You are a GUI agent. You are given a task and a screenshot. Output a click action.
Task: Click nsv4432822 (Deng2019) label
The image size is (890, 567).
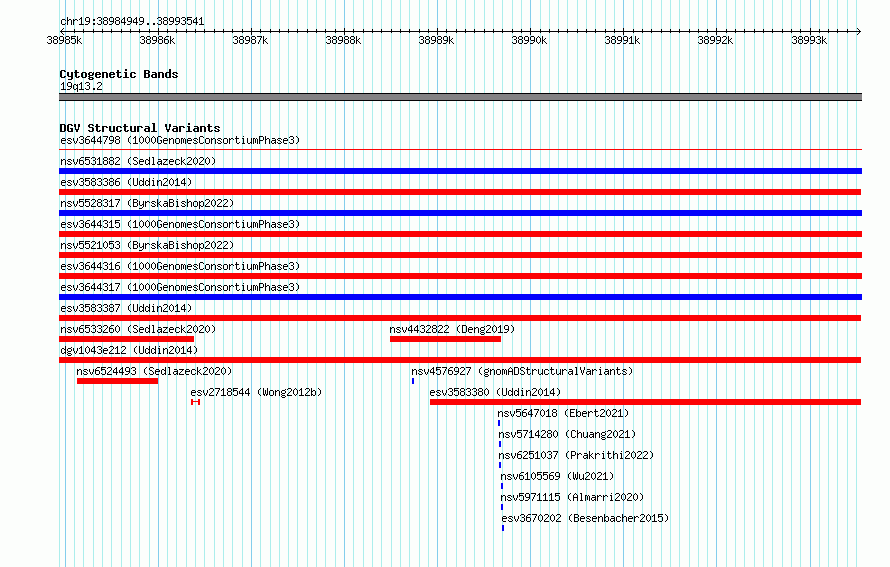tap(452, 329)
